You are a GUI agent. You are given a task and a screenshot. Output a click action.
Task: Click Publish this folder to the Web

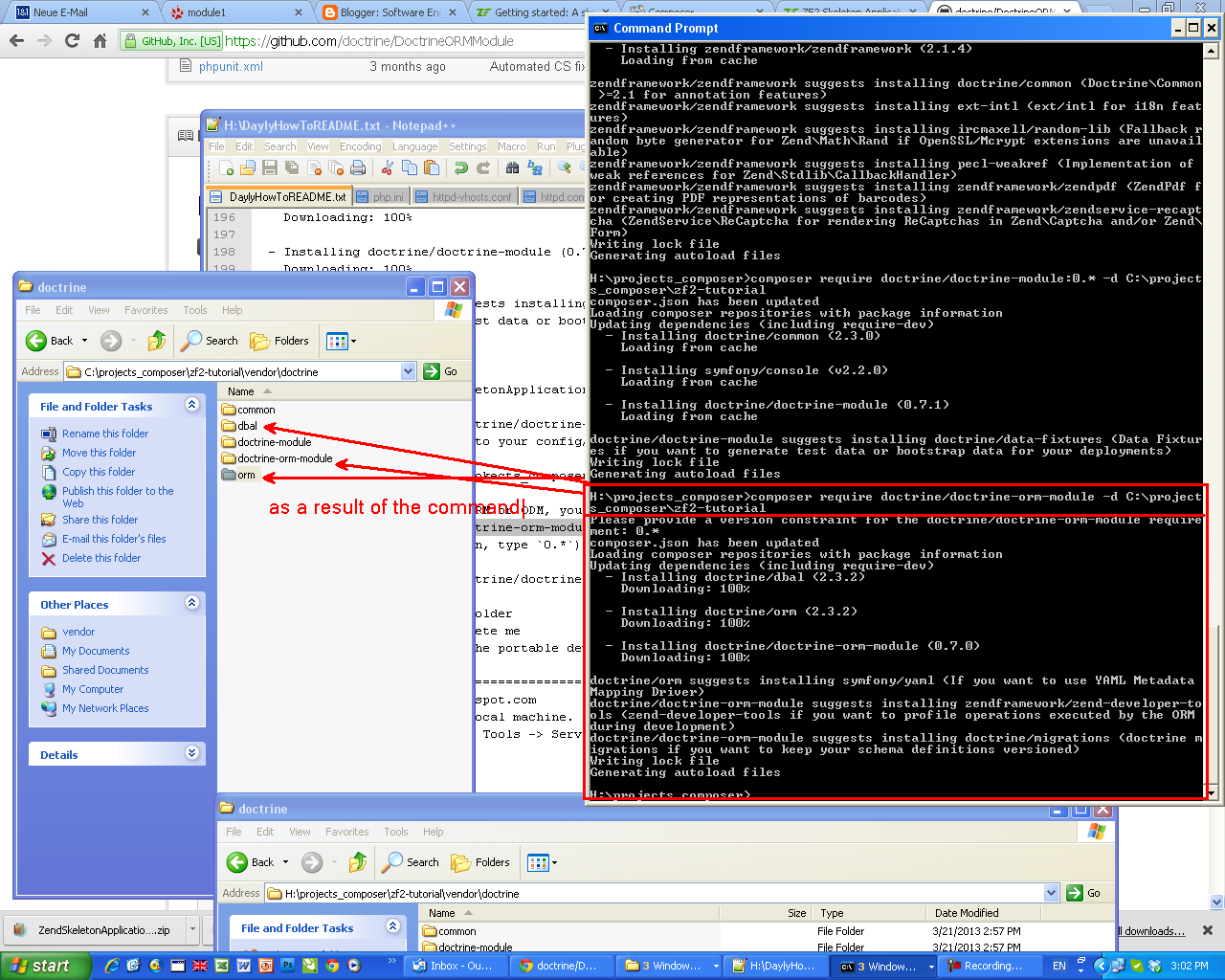[118, 497]
